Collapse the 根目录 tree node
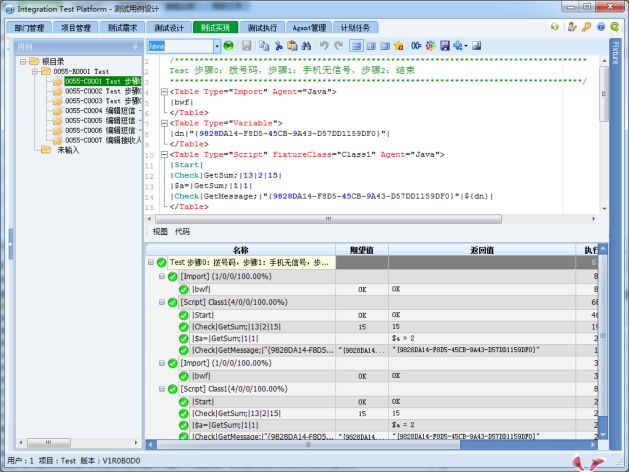Image resolution: width=629 pixels, height=472 pixels. [x=22, y=62]
